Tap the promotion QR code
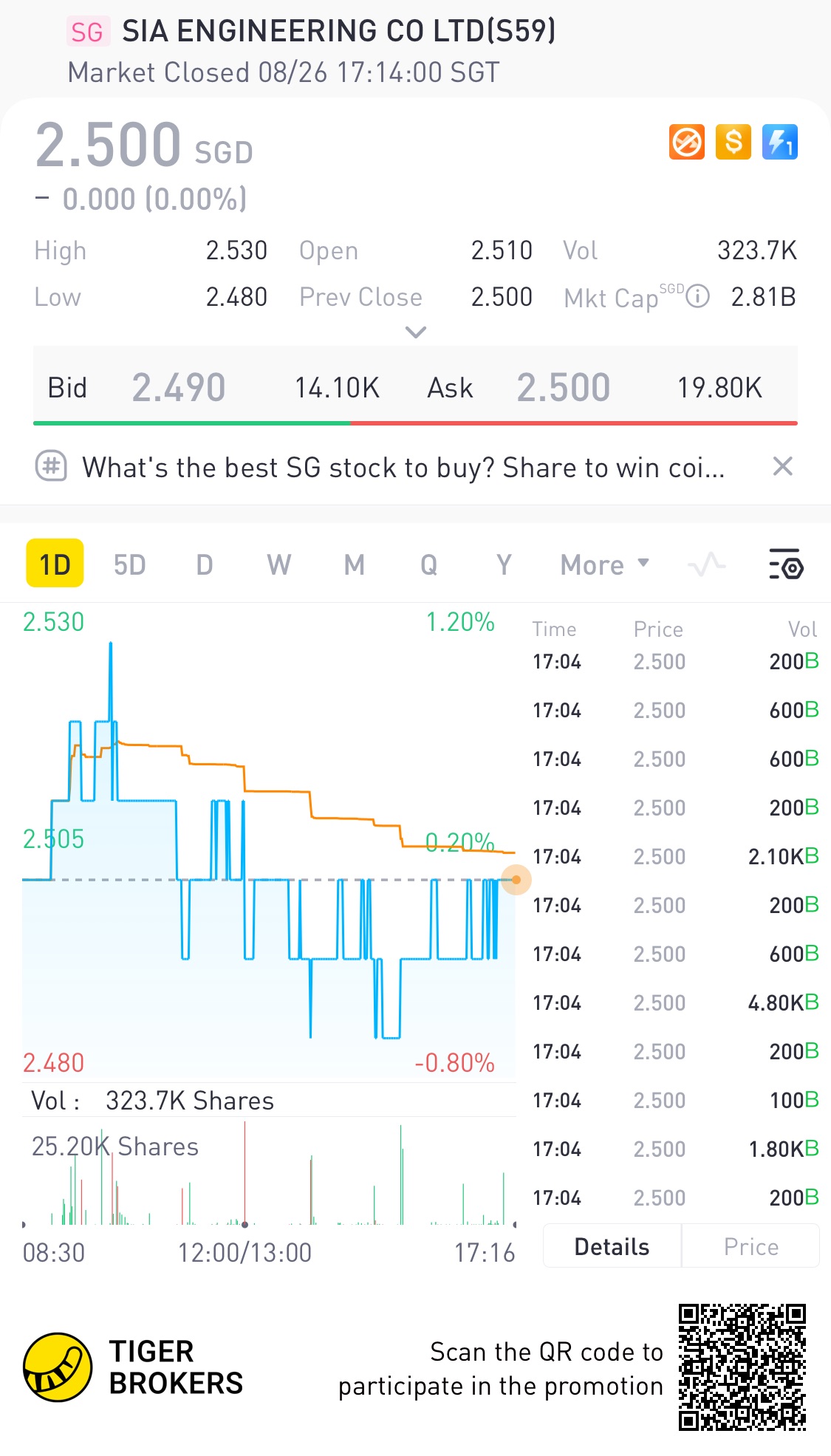Screen dimensions: 831x1456 click(x=742, y=1367)
